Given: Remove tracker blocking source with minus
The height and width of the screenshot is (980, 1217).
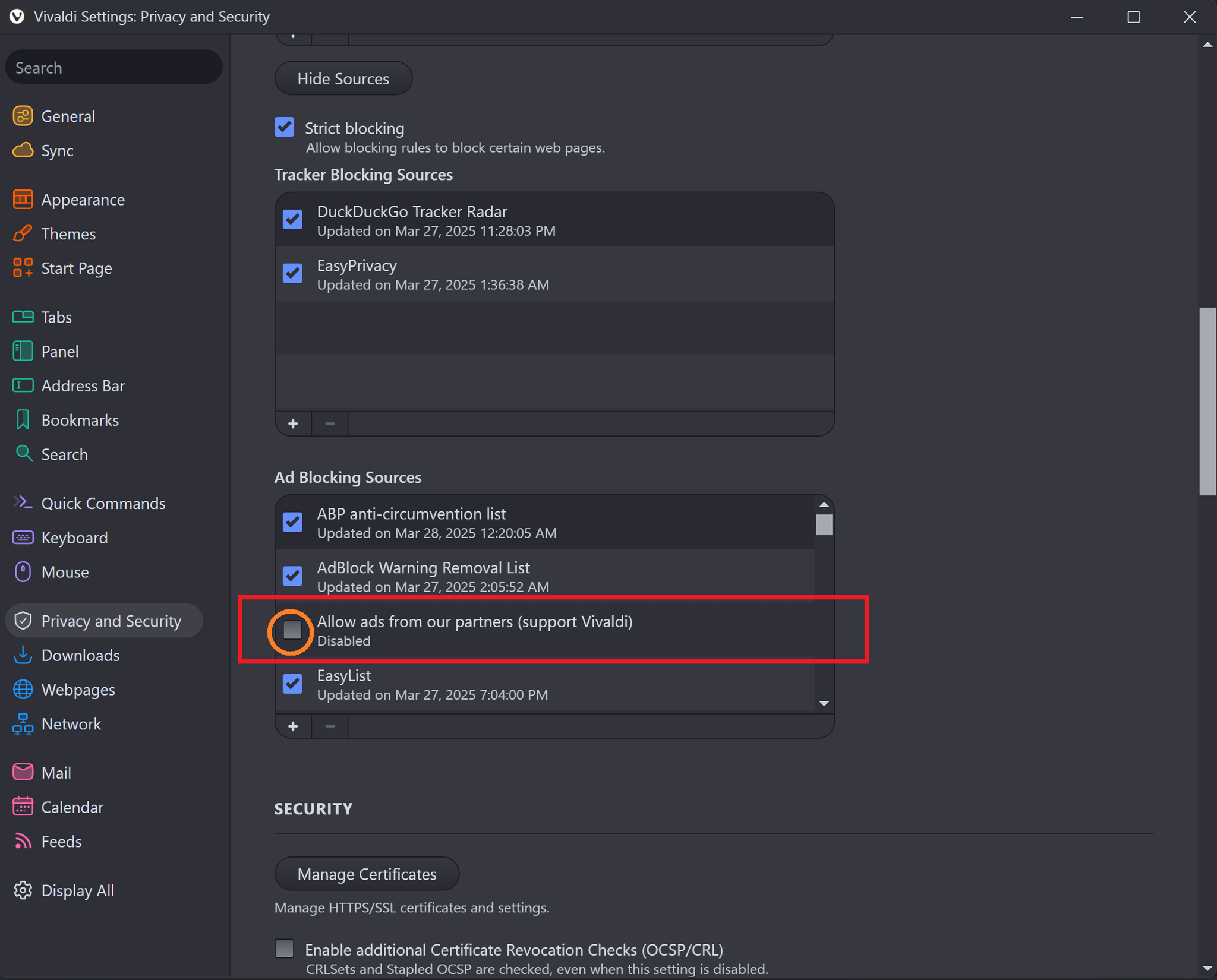Looking at the screenshot, I should [330, 423].
